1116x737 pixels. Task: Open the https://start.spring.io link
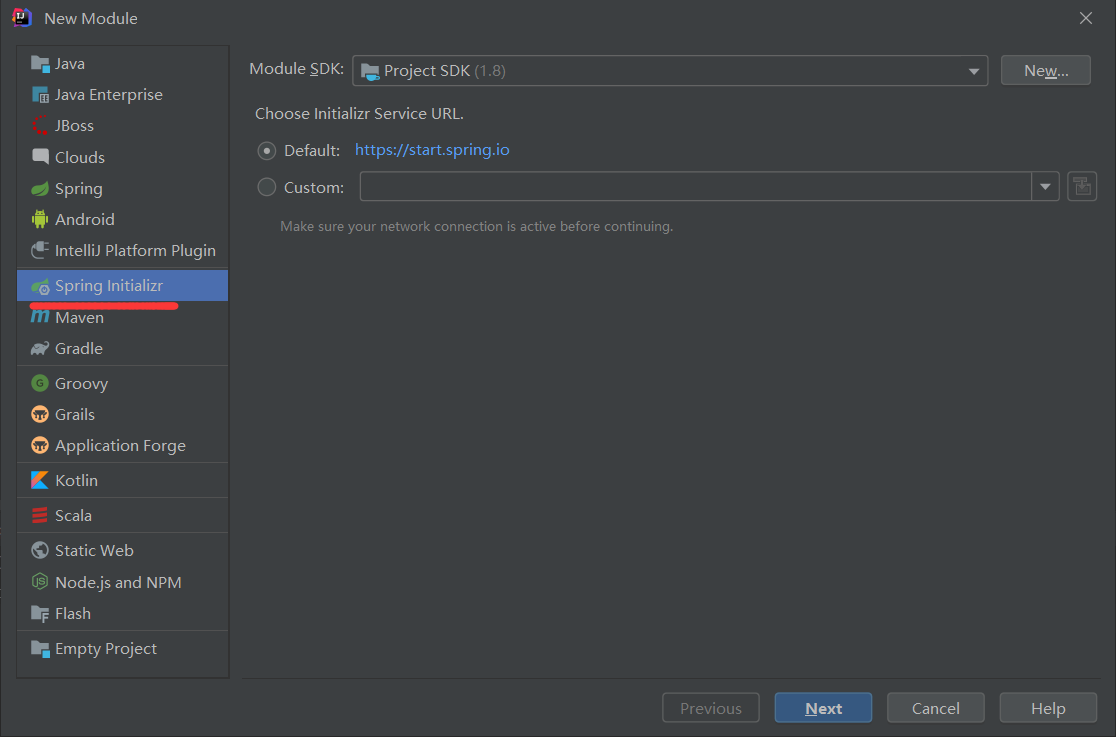432,150
